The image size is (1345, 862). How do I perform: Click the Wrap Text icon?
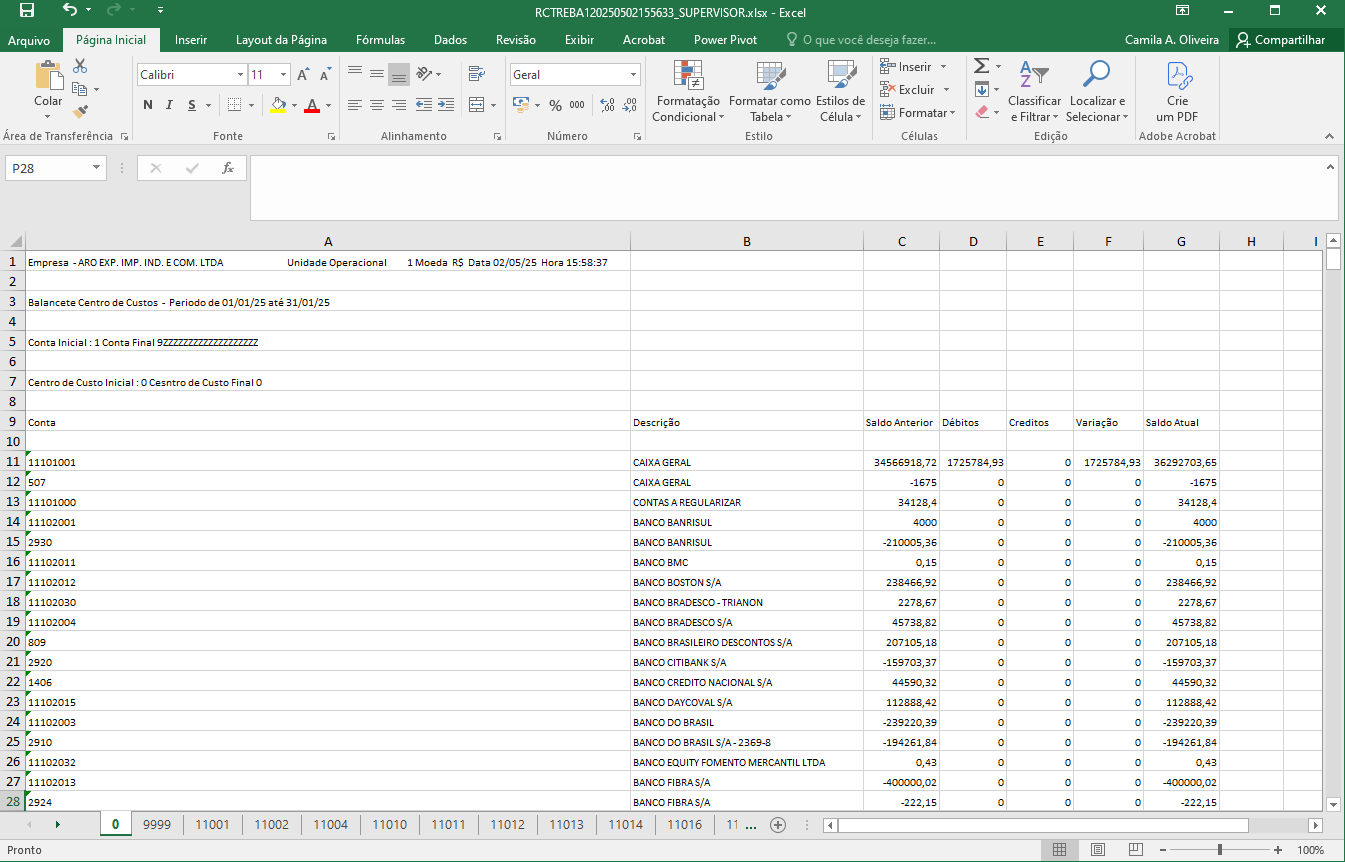pyautogui.click(x=476, y=73)
